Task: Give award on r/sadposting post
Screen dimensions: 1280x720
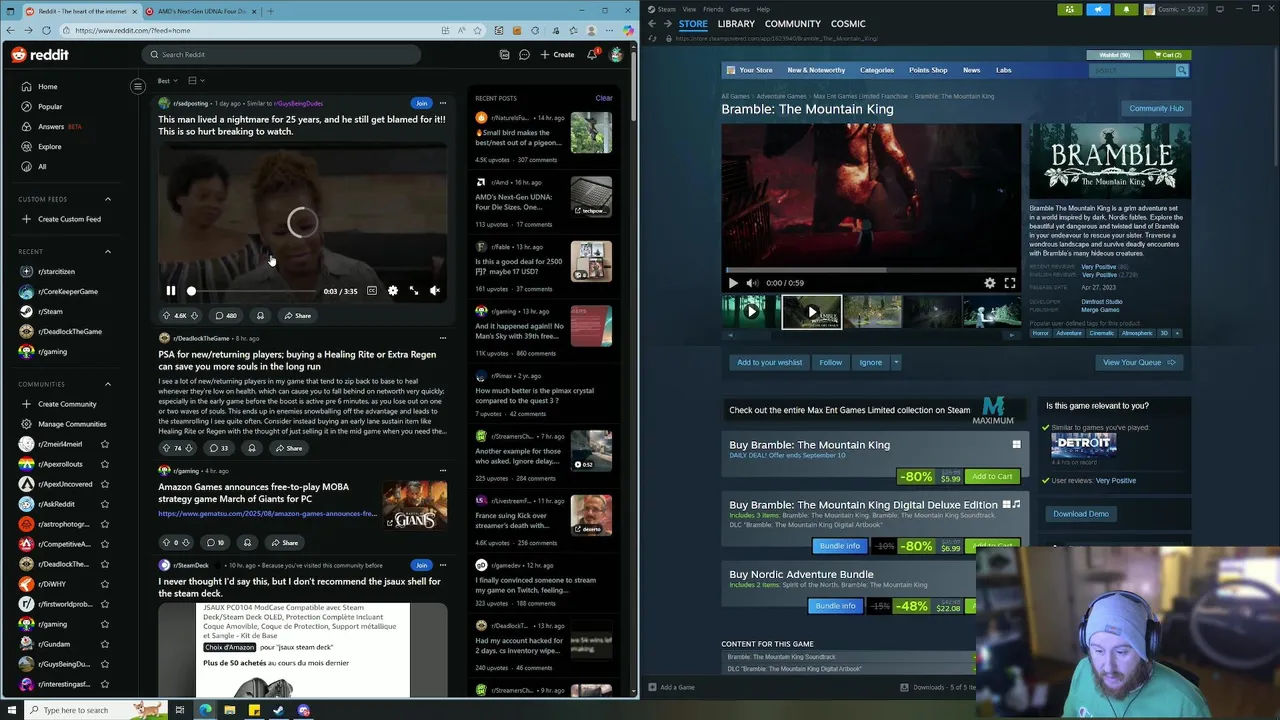Action: 260,316
